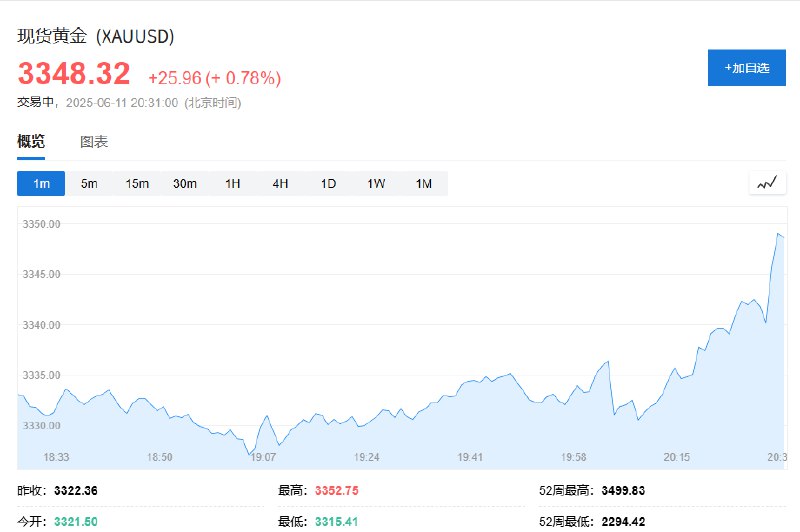Select the 1W weekly chart
The width and height of the screenshot is (800, 532).
coord(376,184)
